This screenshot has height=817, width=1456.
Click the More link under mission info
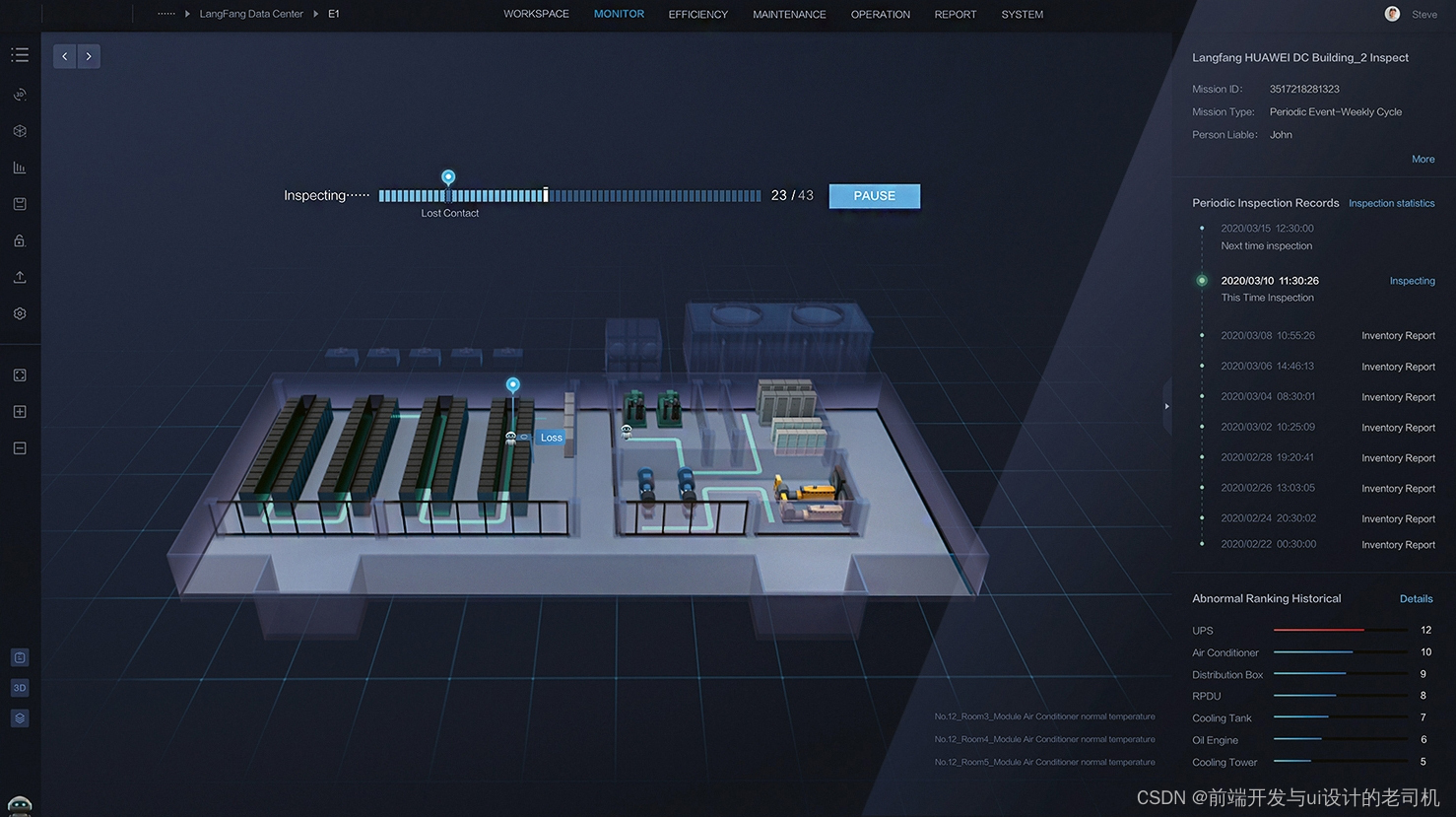1423,159
